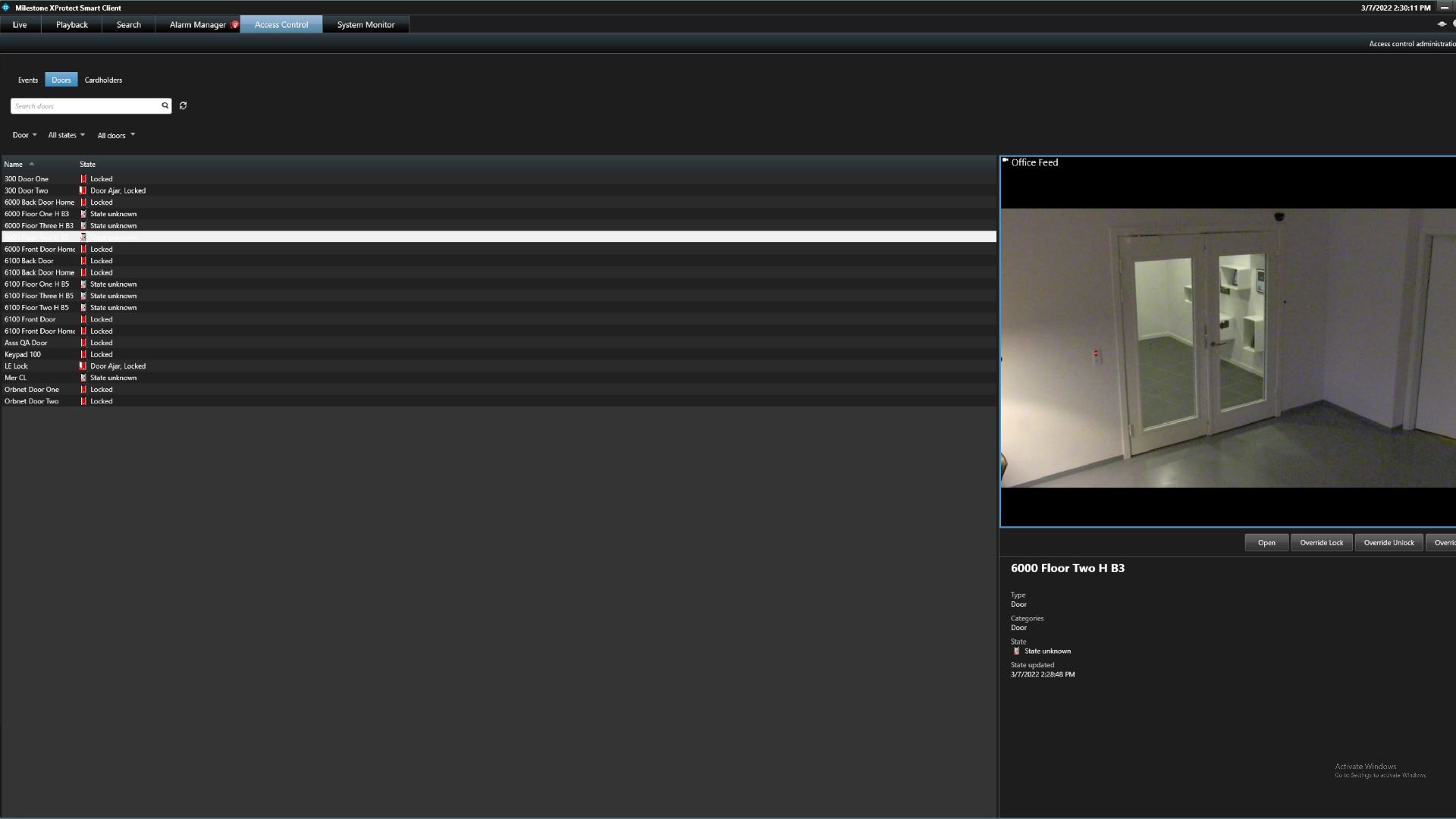1456x819 pixels.
Task: Open the Alarm Manager tab
Action: pos(198,25)
